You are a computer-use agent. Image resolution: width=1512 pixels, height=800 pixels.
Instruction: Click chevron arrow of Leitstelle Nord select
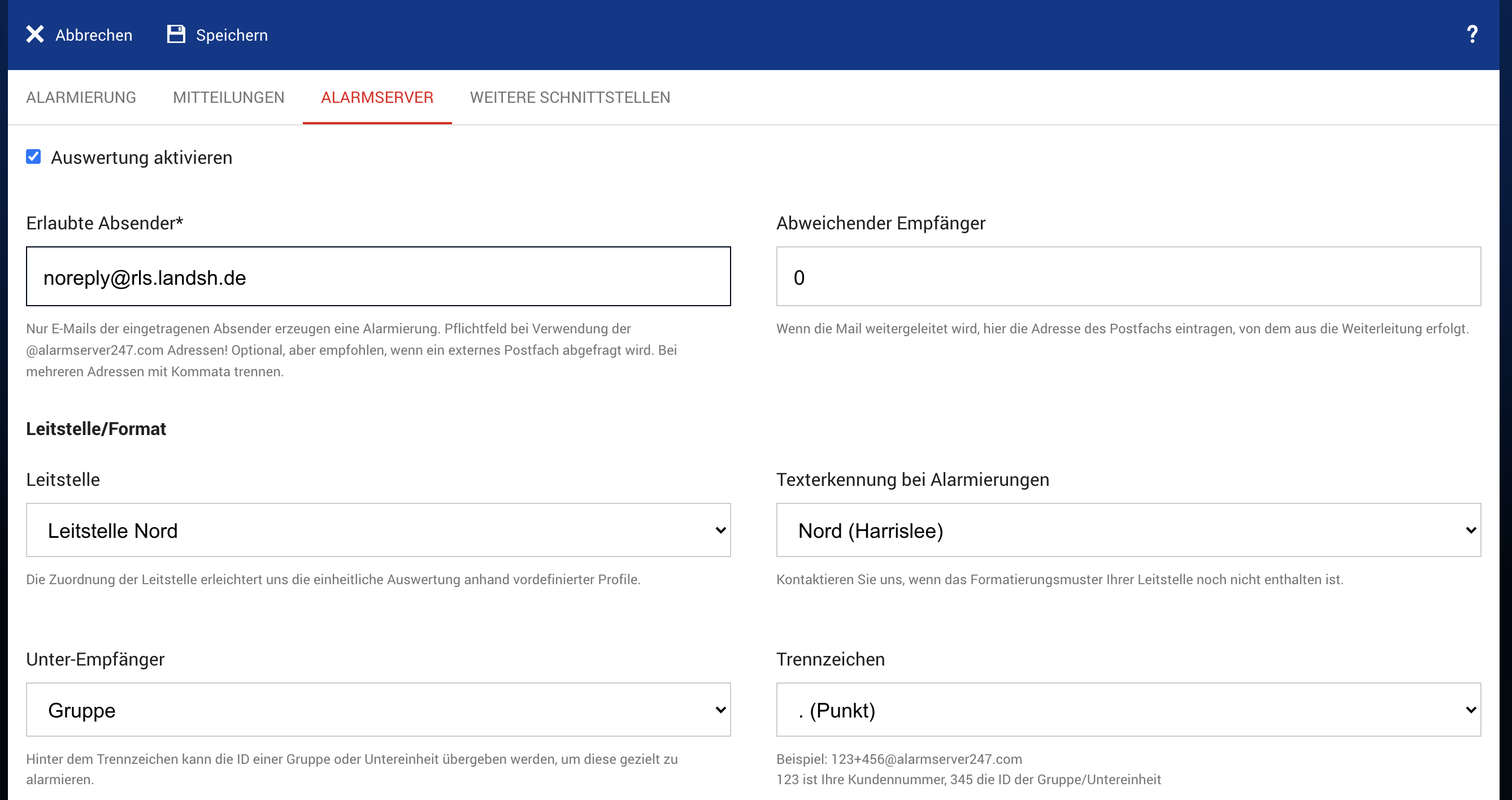pyautogui.click(x=721, y=530)
